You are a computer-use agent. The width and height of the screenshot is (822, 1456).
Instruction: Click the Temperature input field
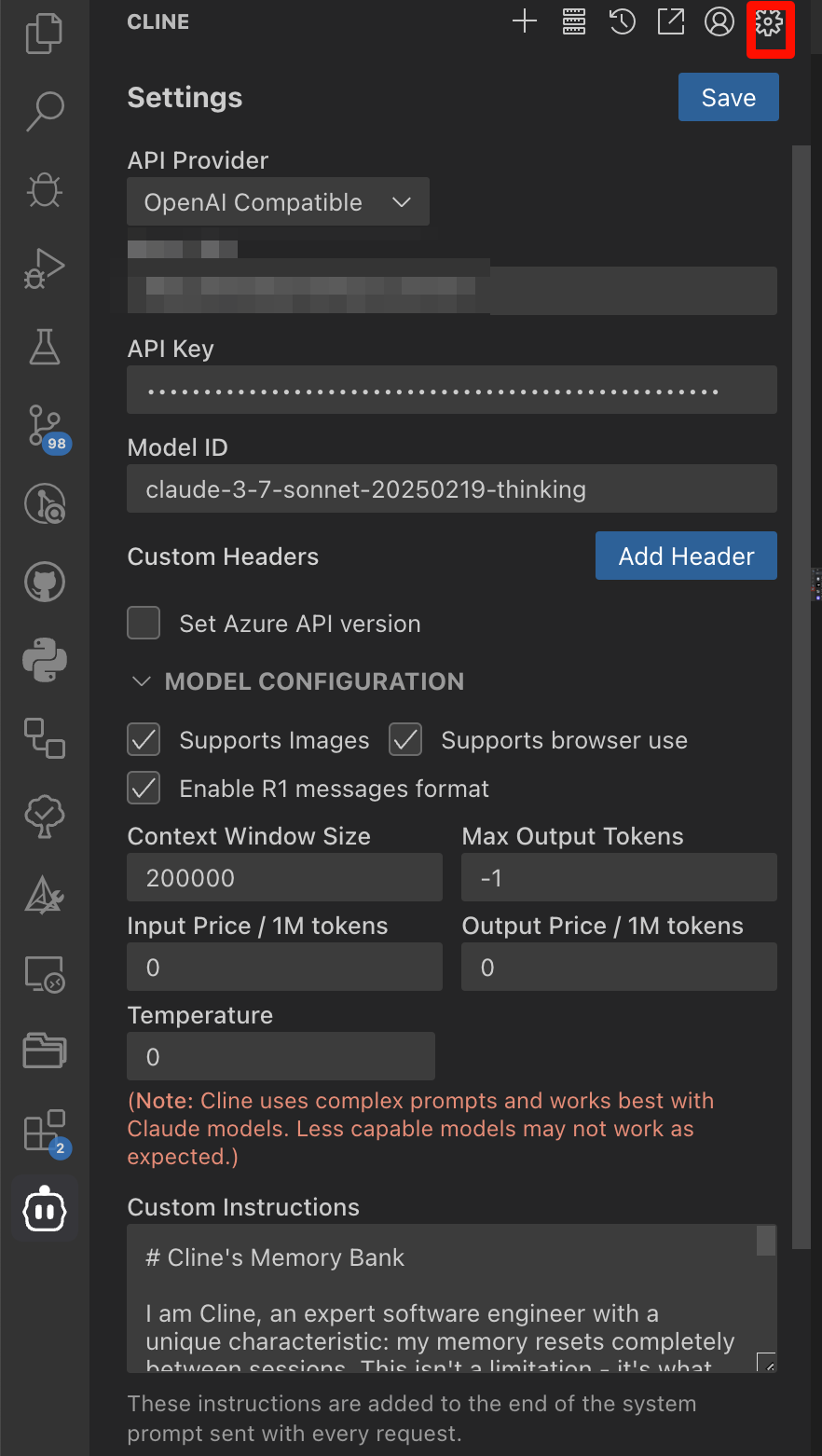pos(281,1056)
